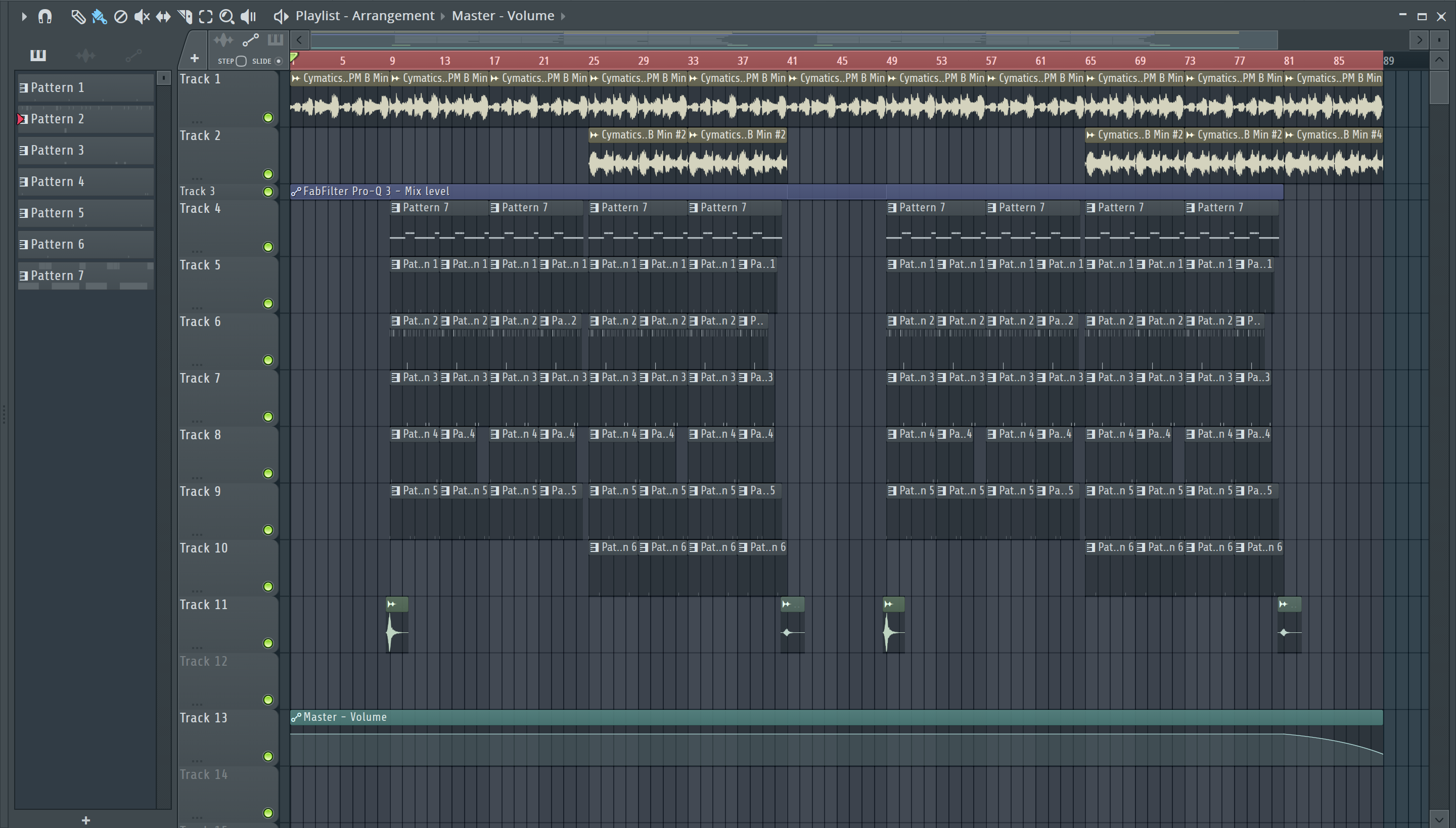Screen dimensions: 1456x828
Task: Open the picker panel options button
Action: pyautogui.click(x=164, y=78)
